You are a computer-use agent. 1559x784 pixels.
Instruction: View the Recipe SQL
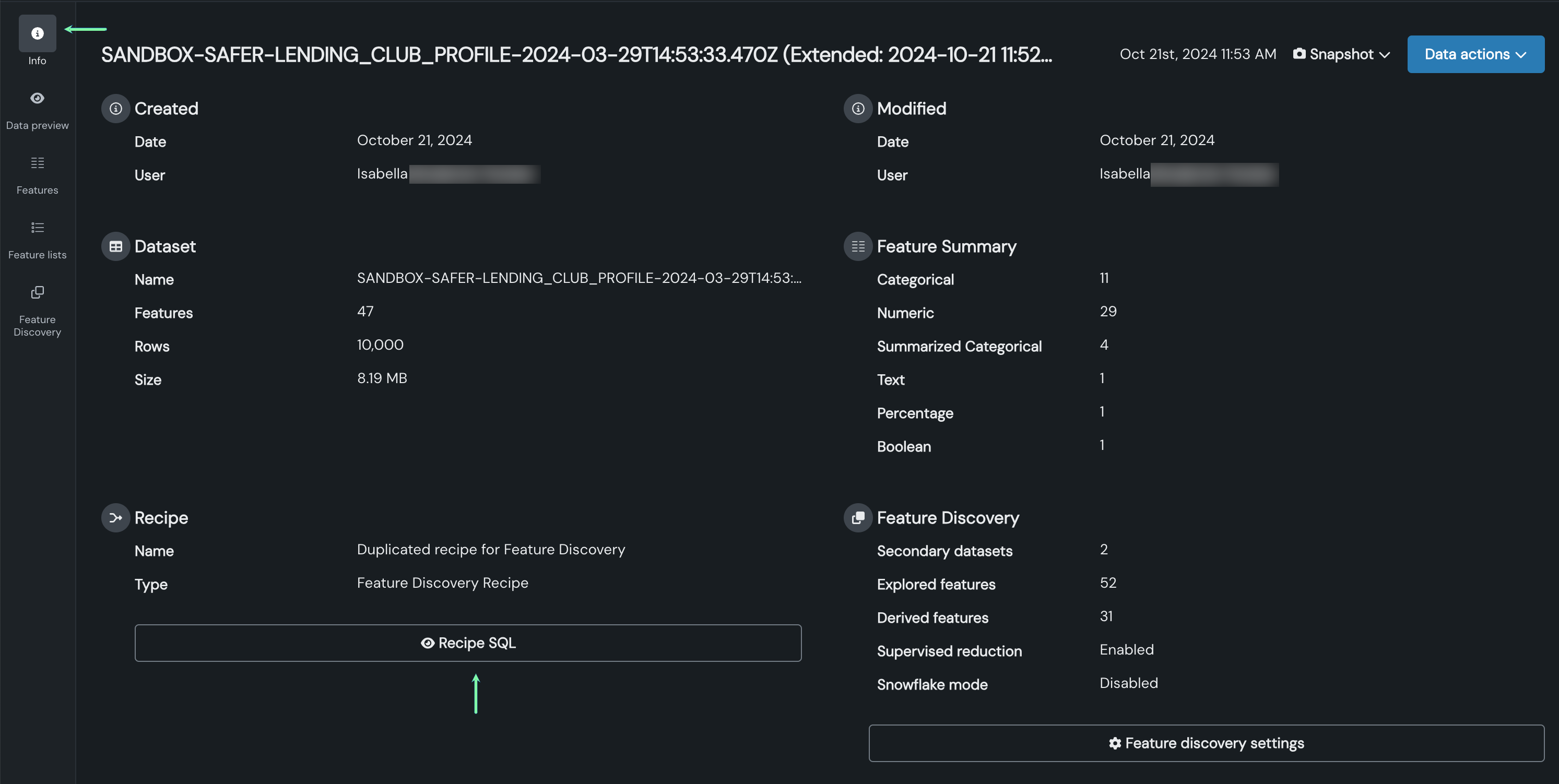tap(468, 643)
